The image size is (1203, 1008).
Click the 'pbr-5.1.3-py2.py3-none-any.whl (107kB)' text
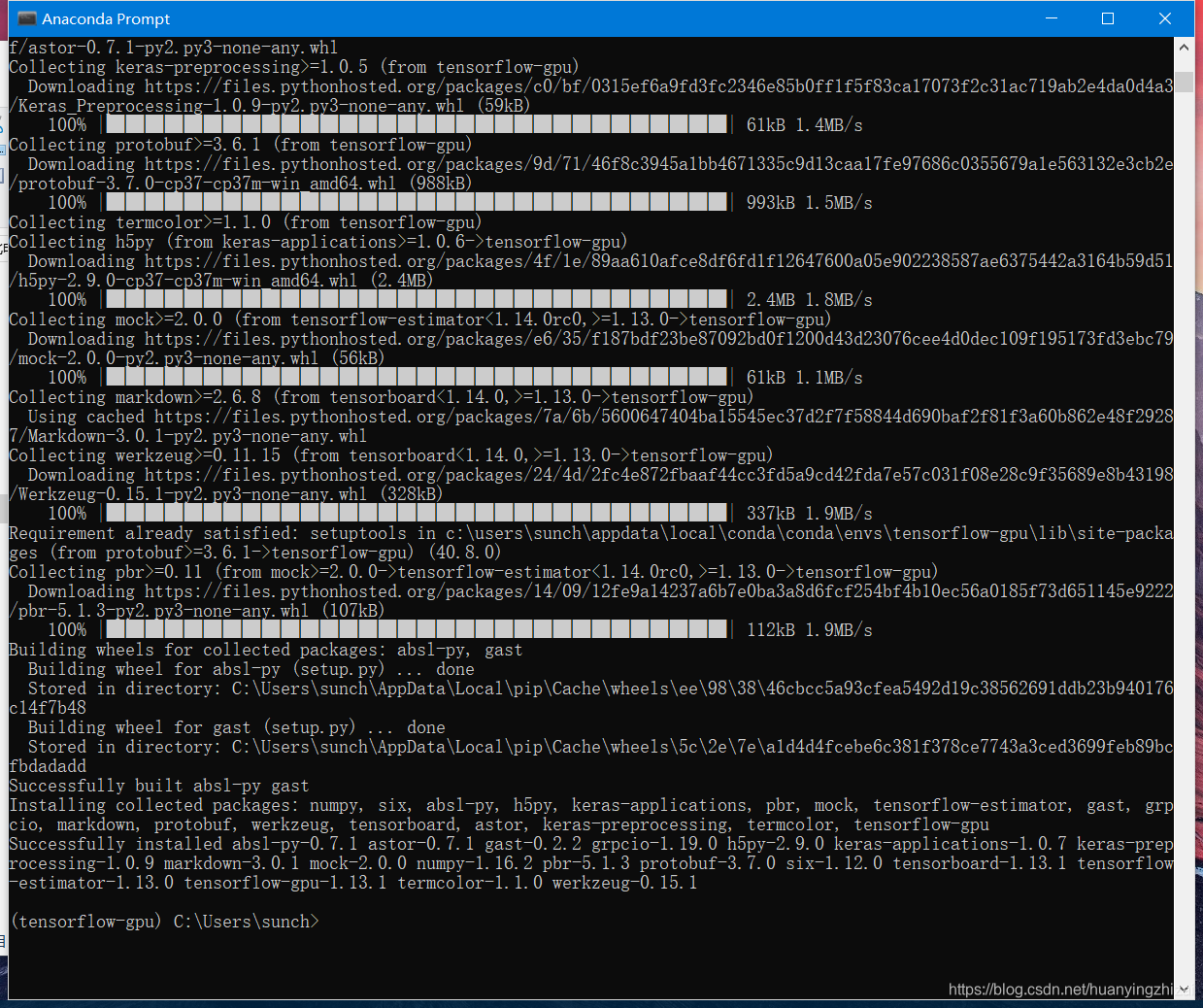(x=201, y=611)
